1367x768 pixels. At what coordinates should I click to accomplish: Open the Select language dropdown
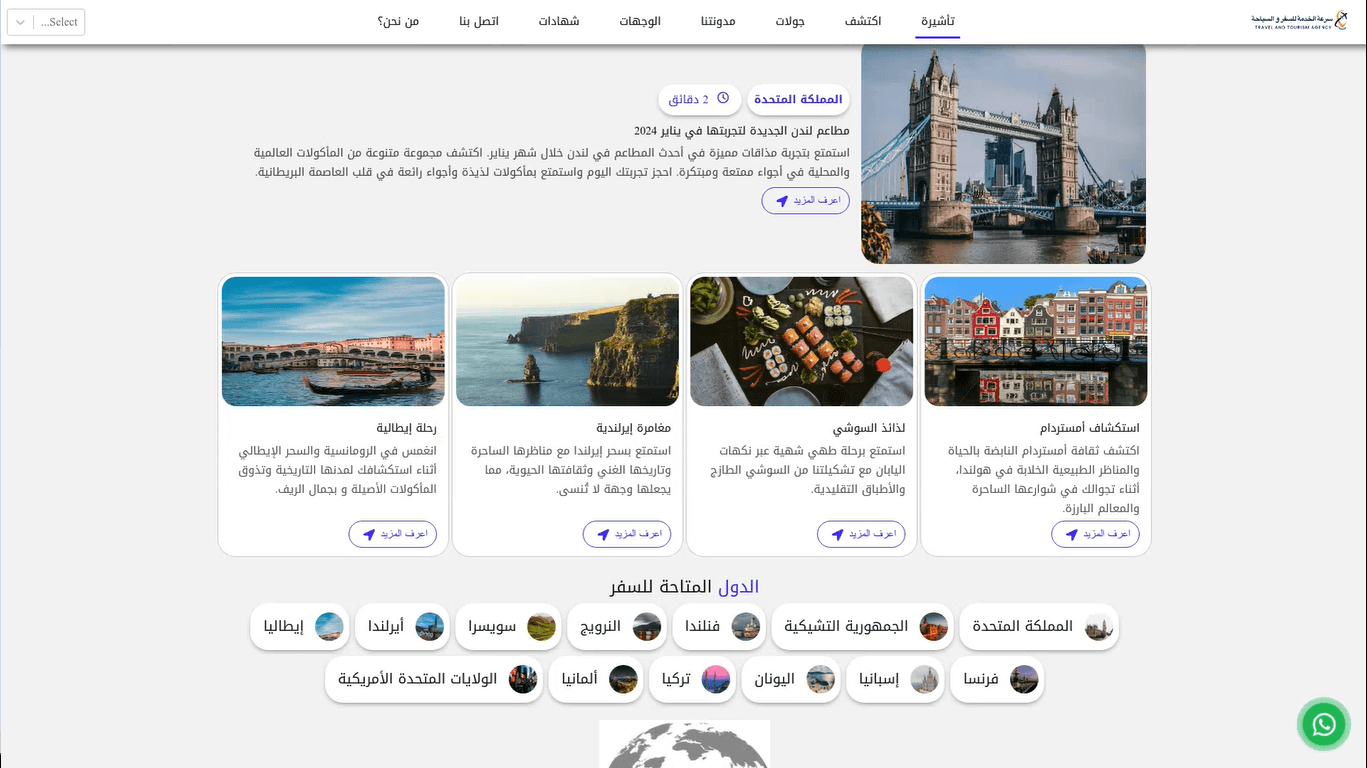coord(46,22)
